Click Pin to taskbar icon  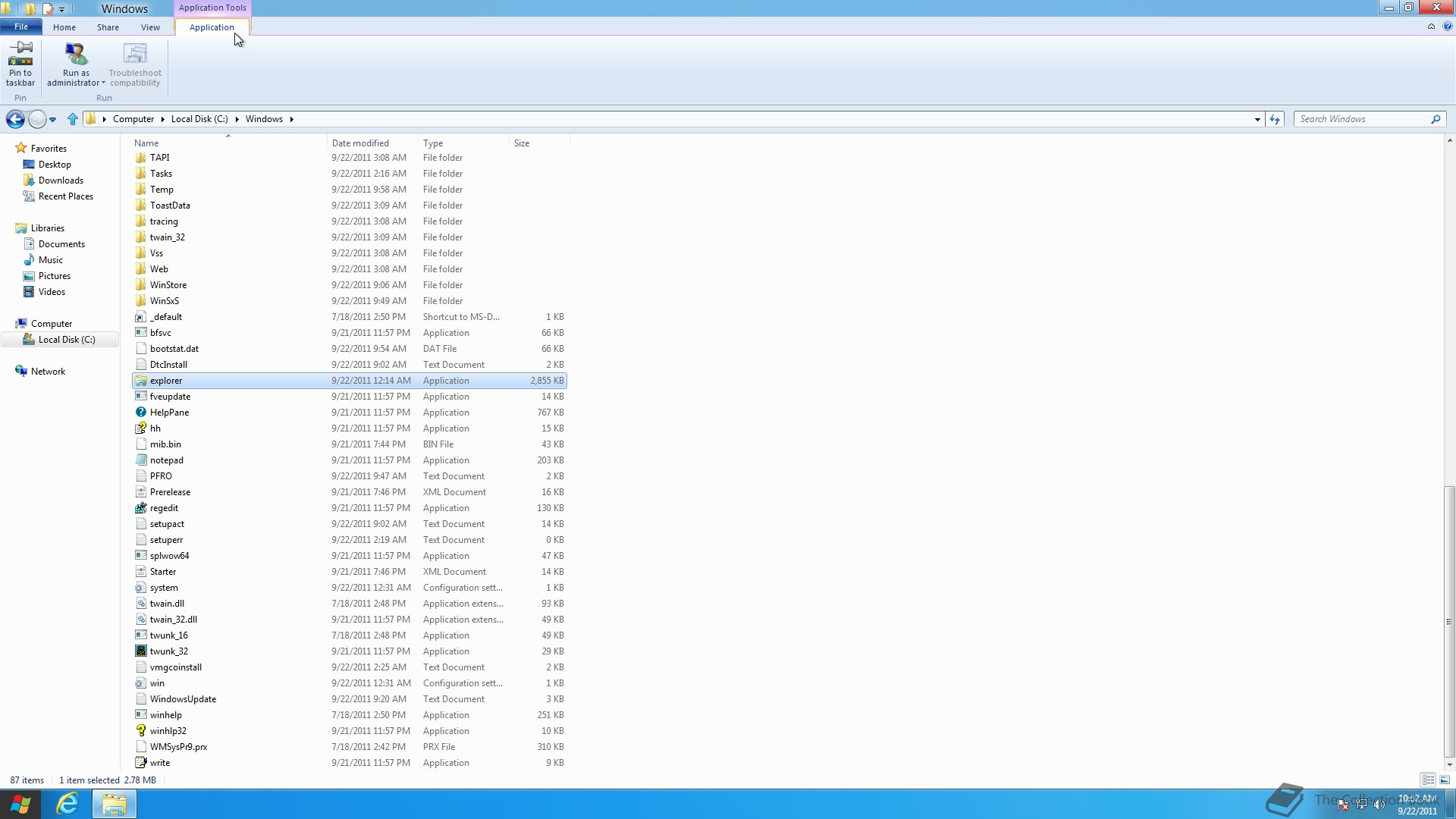click(20, 55)
